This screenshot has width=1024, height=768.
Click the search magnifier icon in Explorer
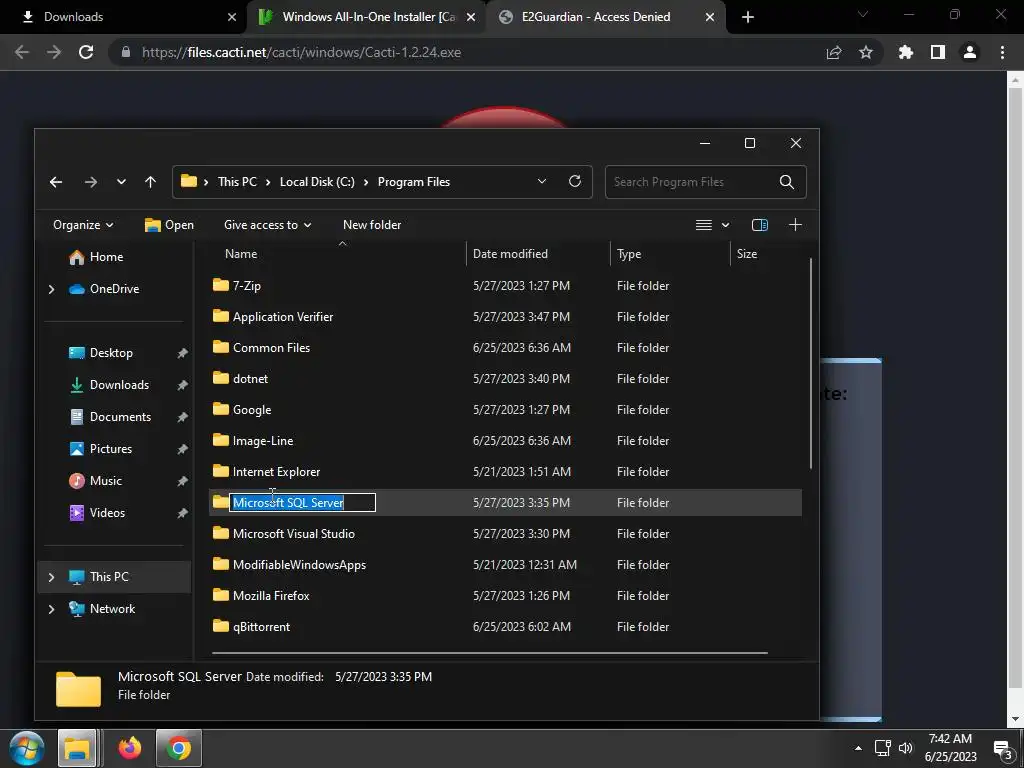(x=787, y=182)
